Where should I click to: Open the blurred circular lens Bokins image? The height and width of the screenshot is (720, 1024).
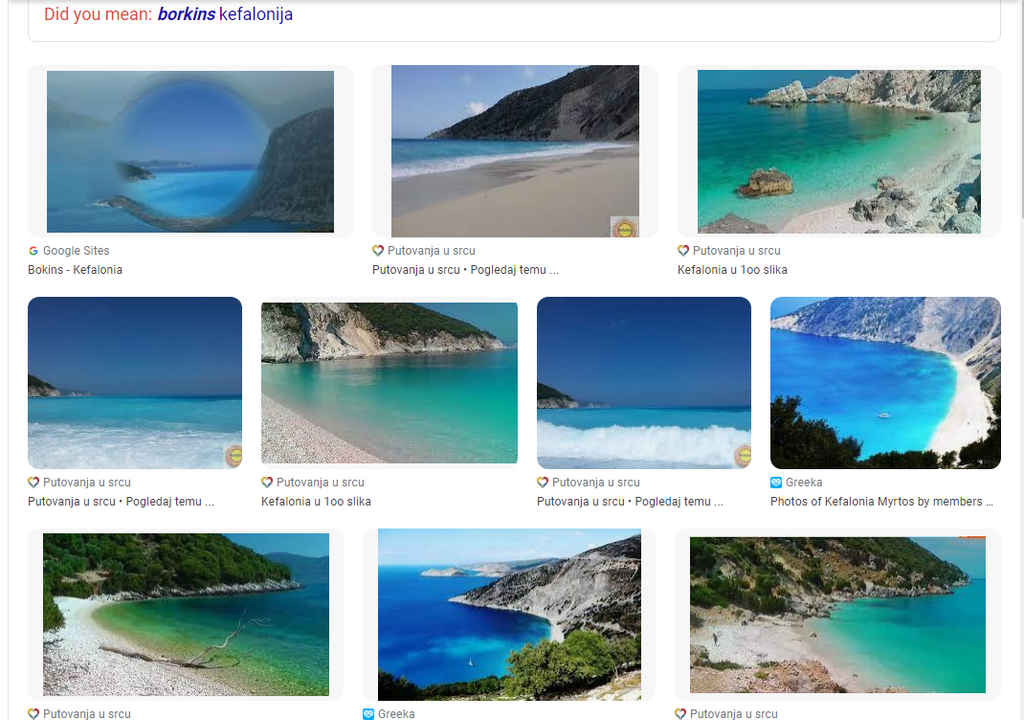click(190, 152)
